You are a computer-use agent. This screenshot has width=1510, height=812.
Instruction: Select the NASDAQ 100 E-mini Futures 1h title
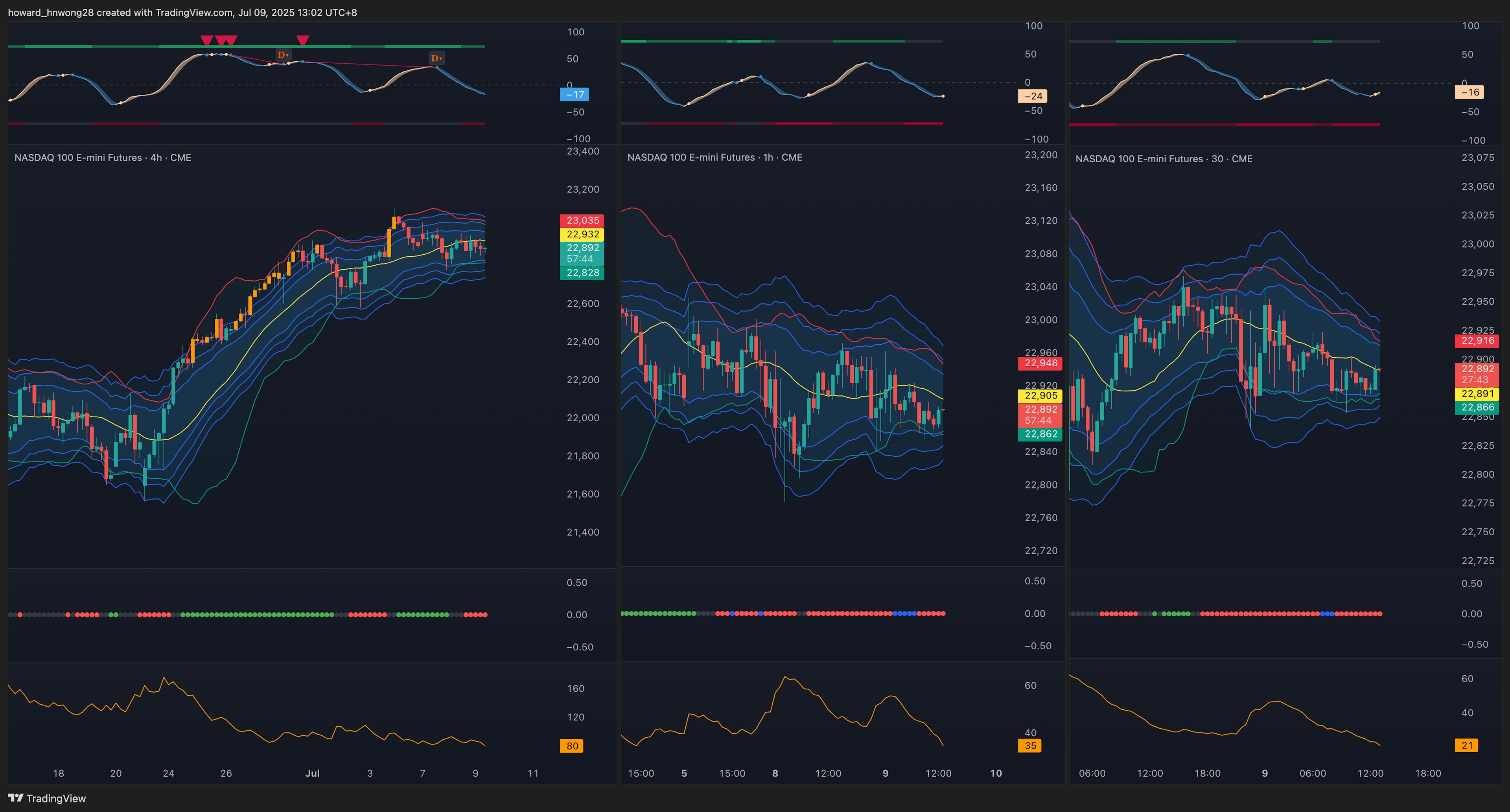[714, 157]
